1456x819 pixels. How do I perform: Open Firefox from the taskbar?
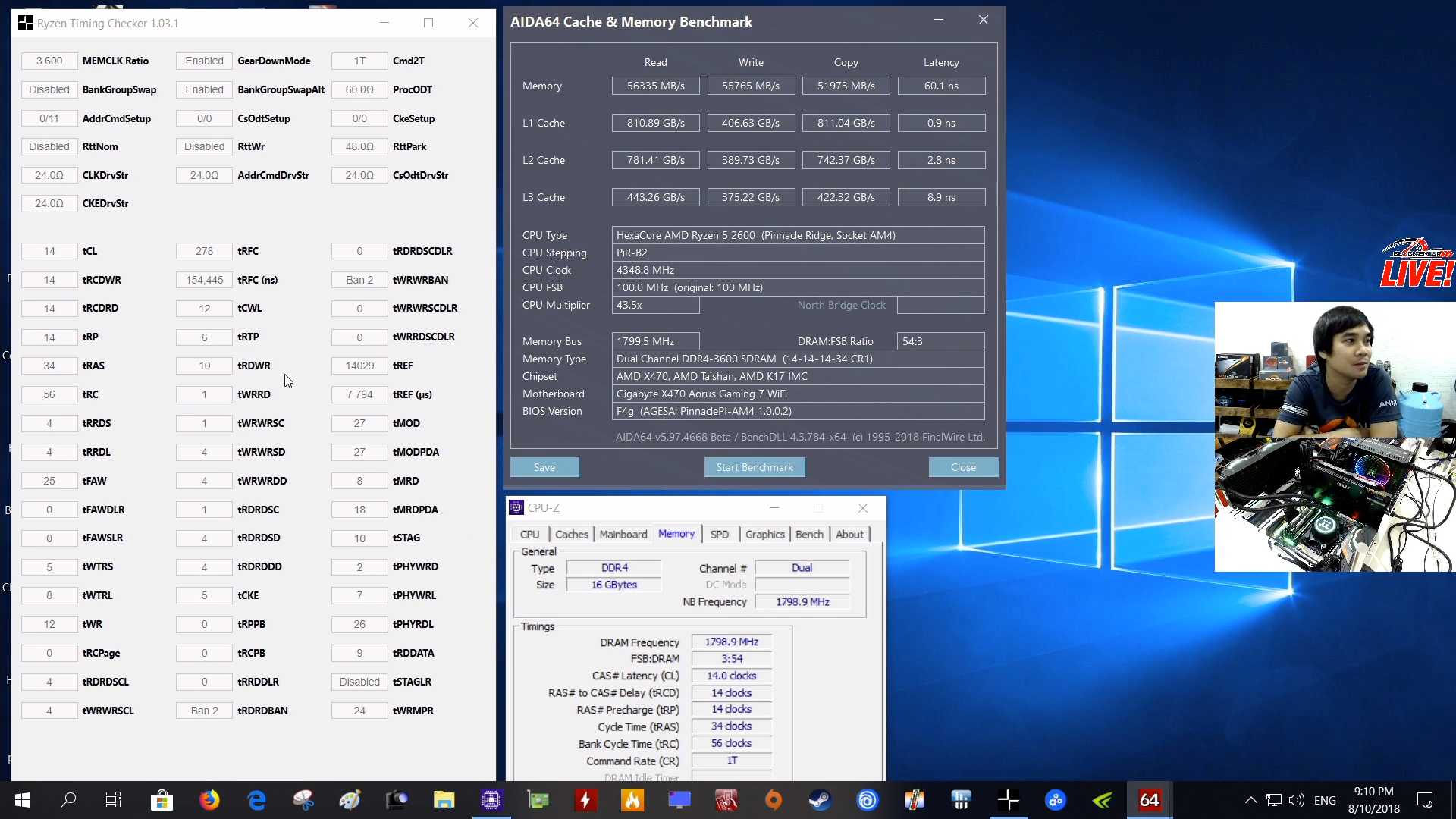click(x=209, y=800)
